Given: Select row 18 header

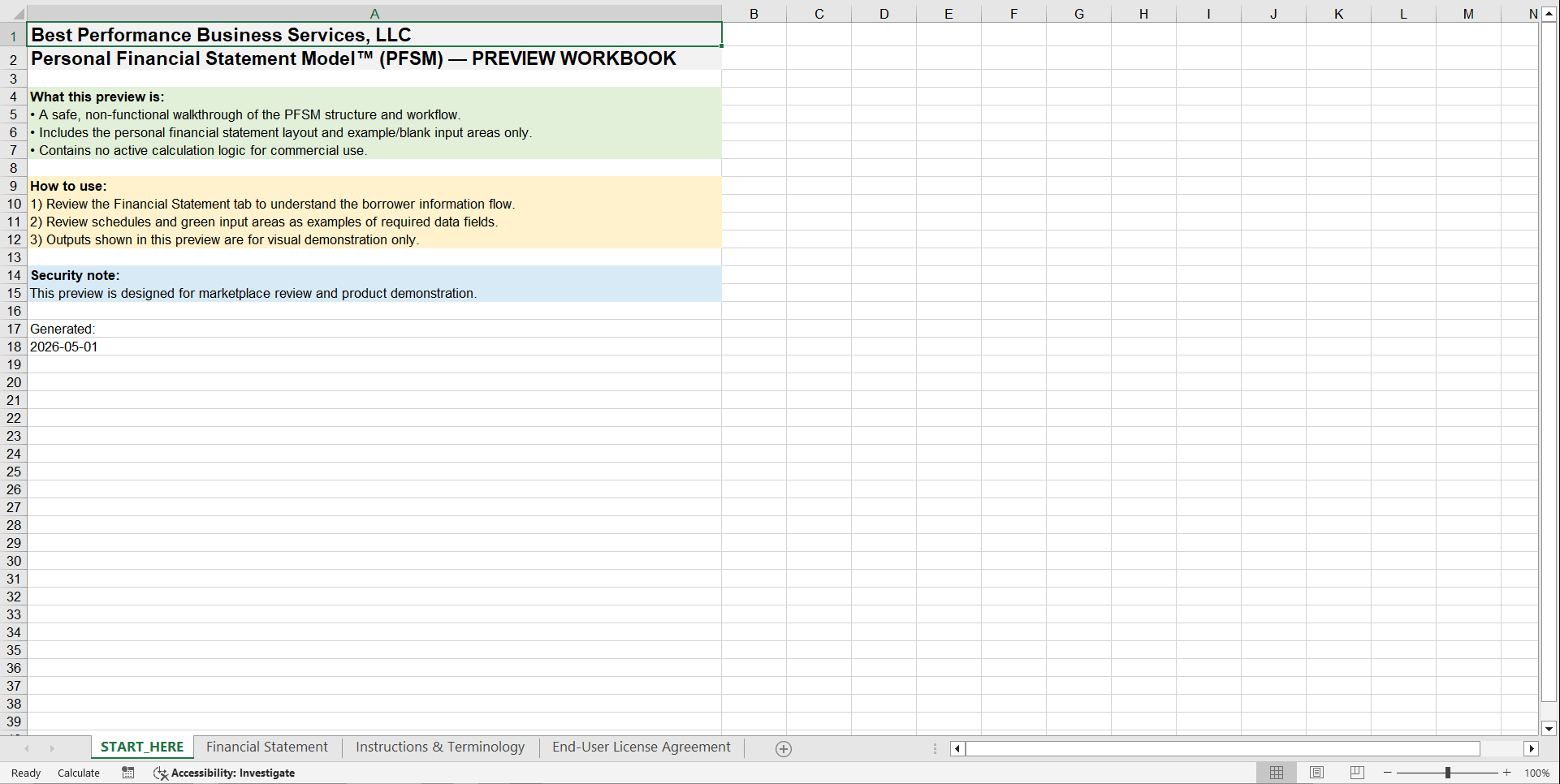Looking at the screenshot, I should pyautogui.click(x=14, y=347).
